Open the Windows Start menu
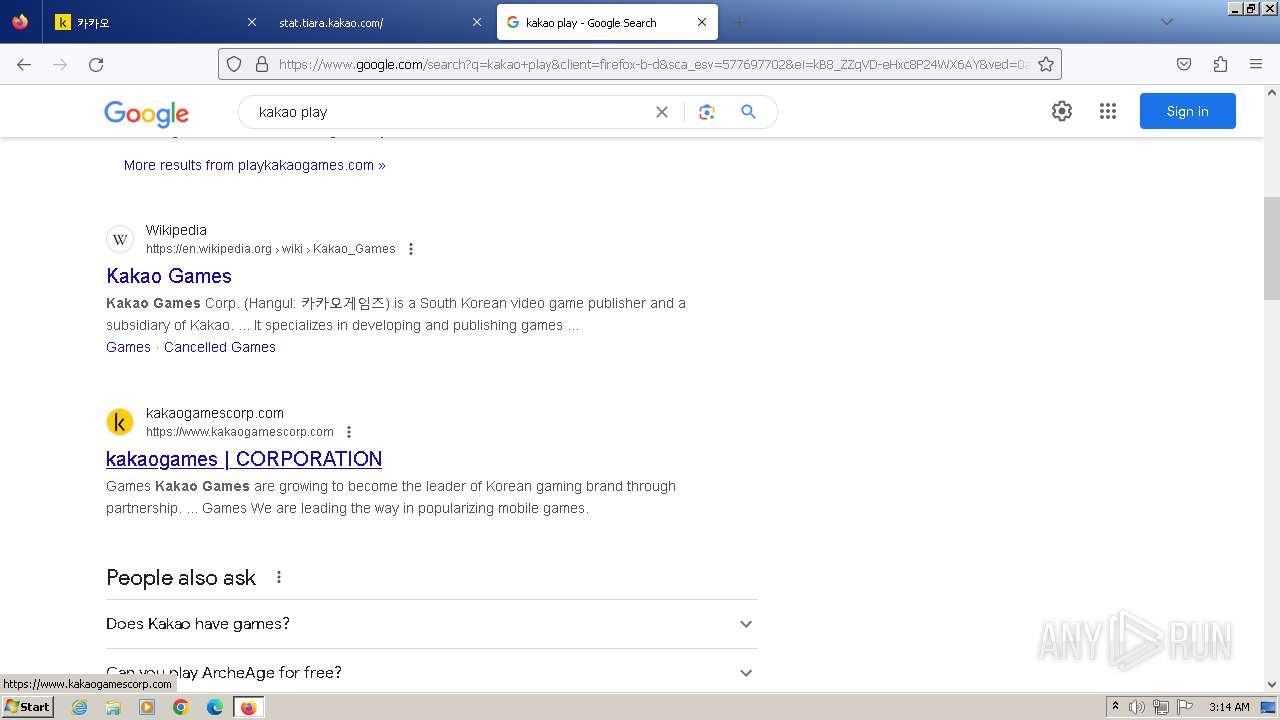 (27, 706)
